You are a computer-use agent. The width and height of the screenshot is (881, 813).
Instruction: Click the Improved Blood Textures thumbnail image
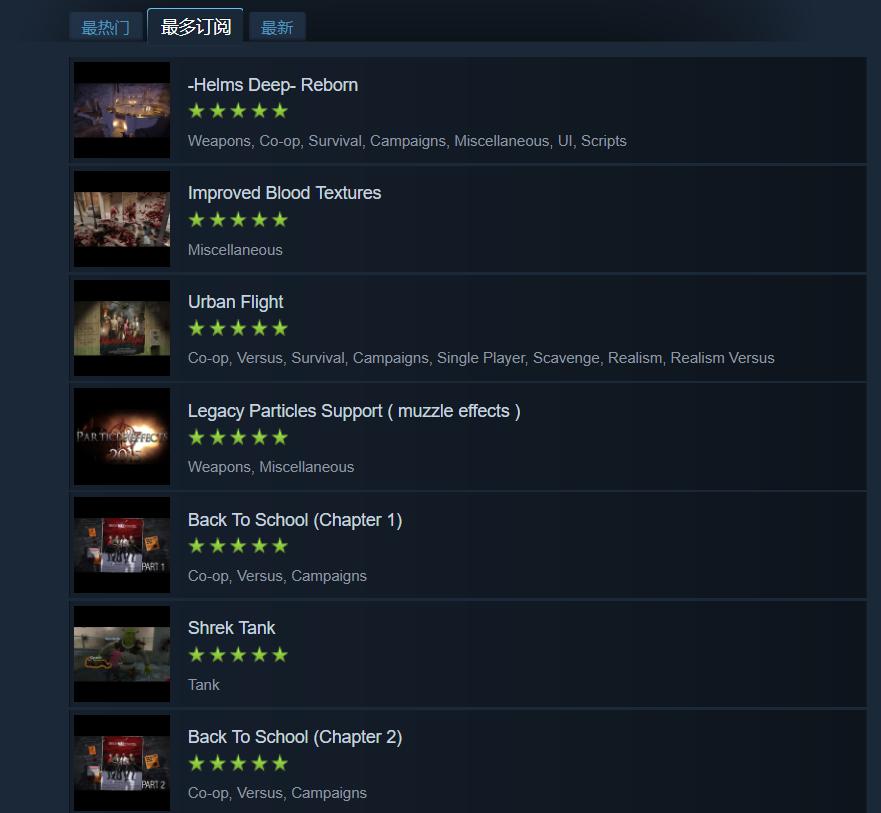click(x=122, y=219)
